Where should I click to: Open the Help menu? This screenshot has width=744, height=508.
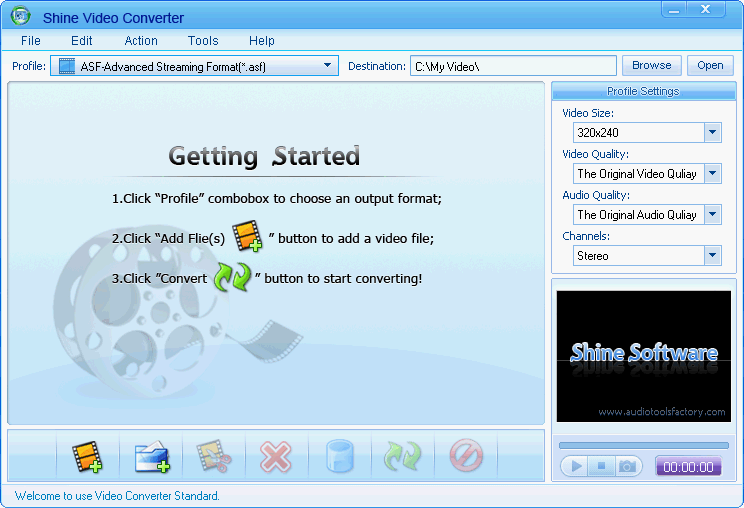[x=262, y=41]
